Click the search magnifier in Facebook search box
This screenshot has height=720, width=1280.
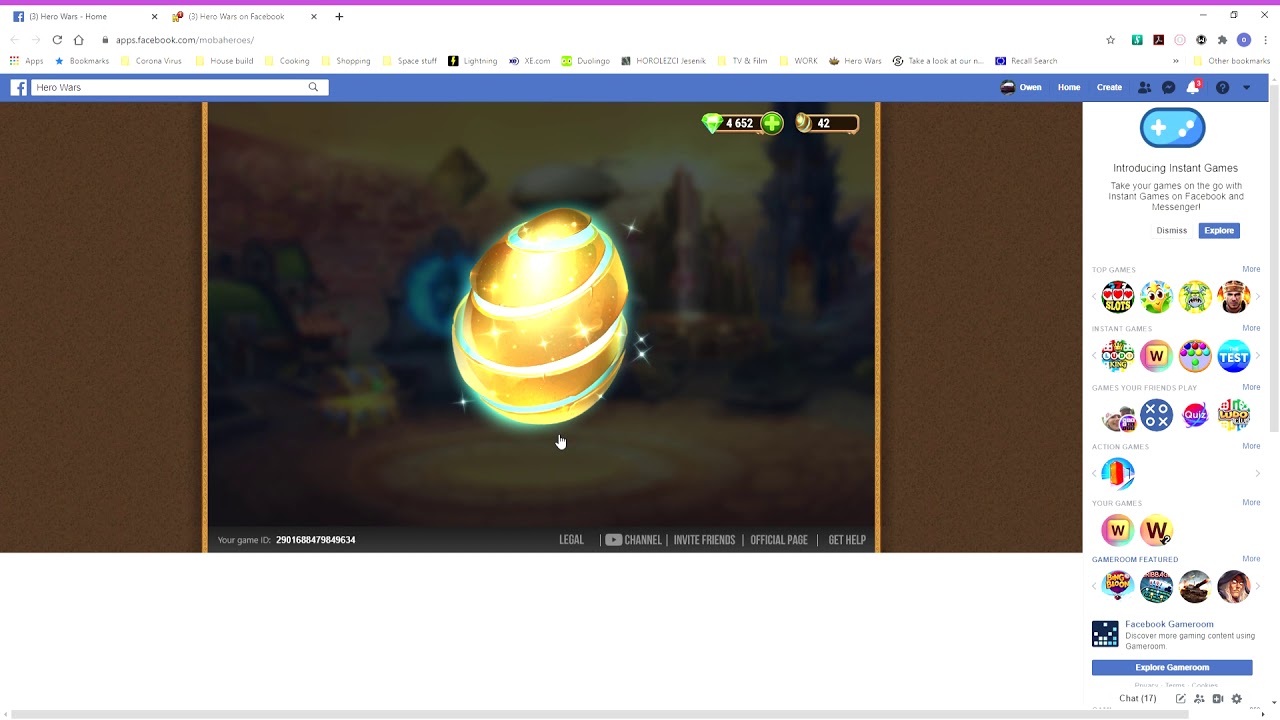click(x=313, y=87)
